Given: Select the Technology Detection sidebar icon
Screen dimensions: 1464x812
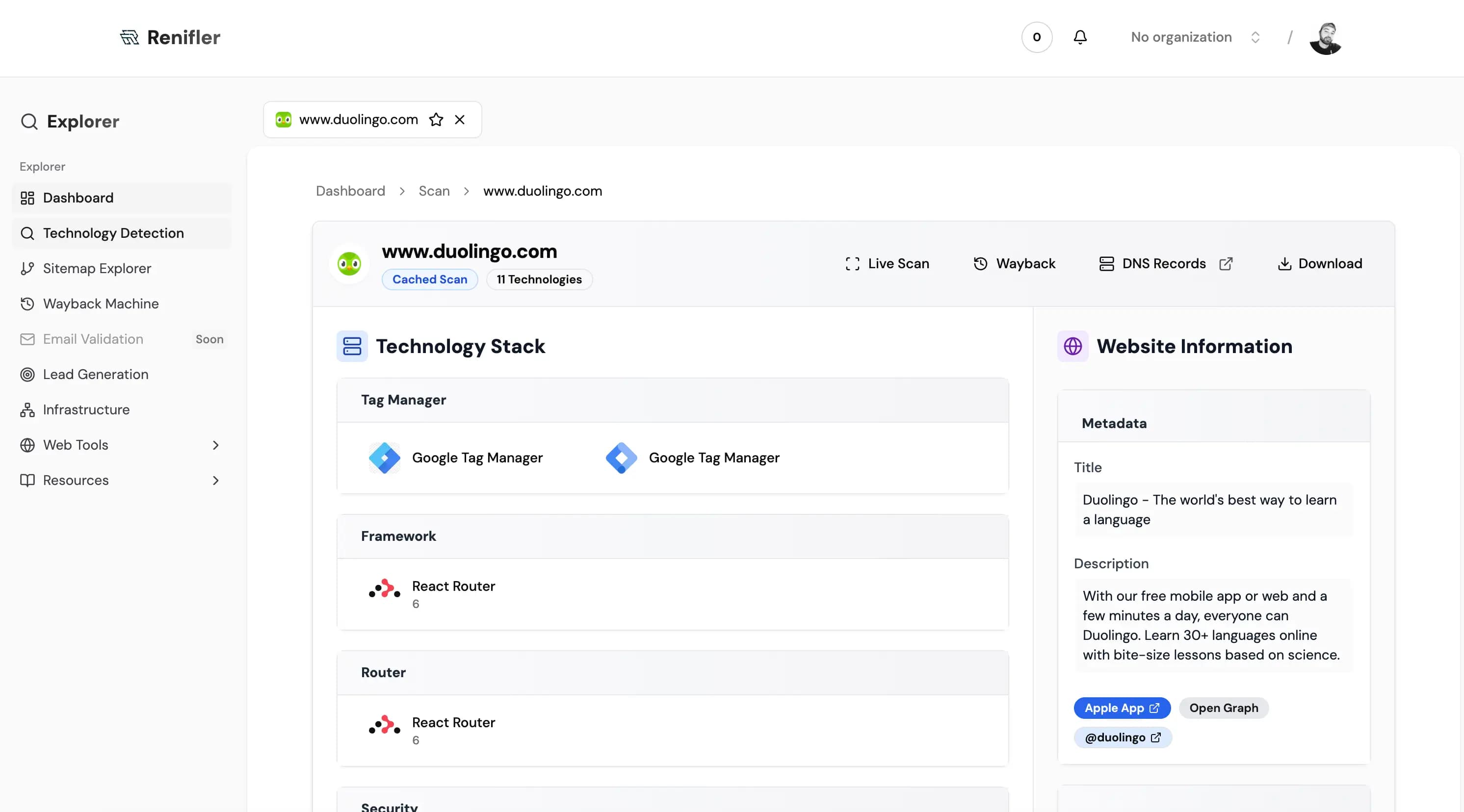Looking at the screenshot, I should [28, 233].
